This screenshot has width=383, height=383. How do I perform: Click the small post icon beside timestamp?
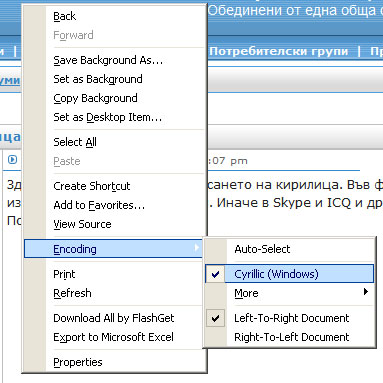click(x=12, y=160)
